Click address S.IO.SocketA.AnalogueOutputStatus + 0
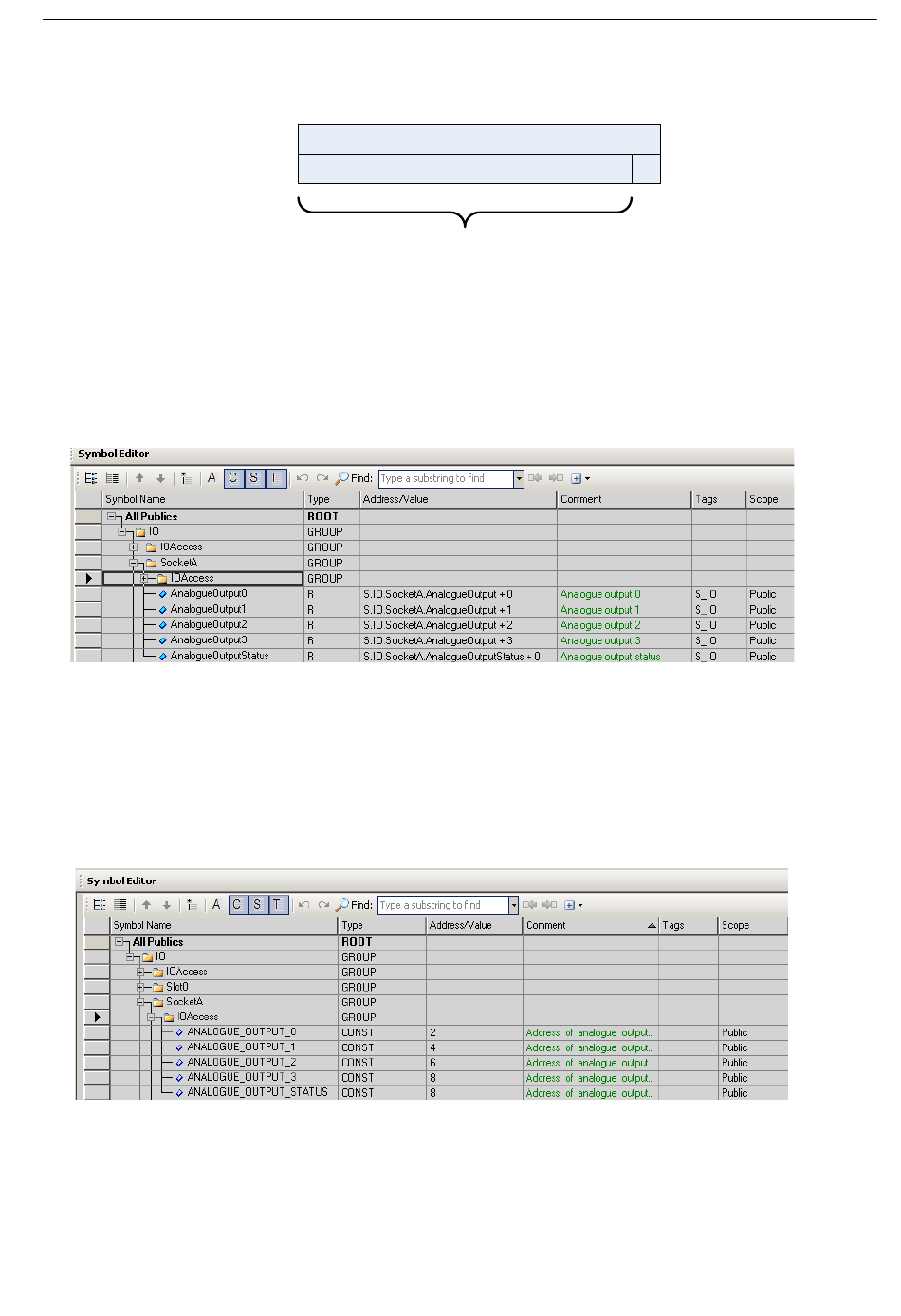This screenshot has width=901, height=1316. (x=451, y=657)
